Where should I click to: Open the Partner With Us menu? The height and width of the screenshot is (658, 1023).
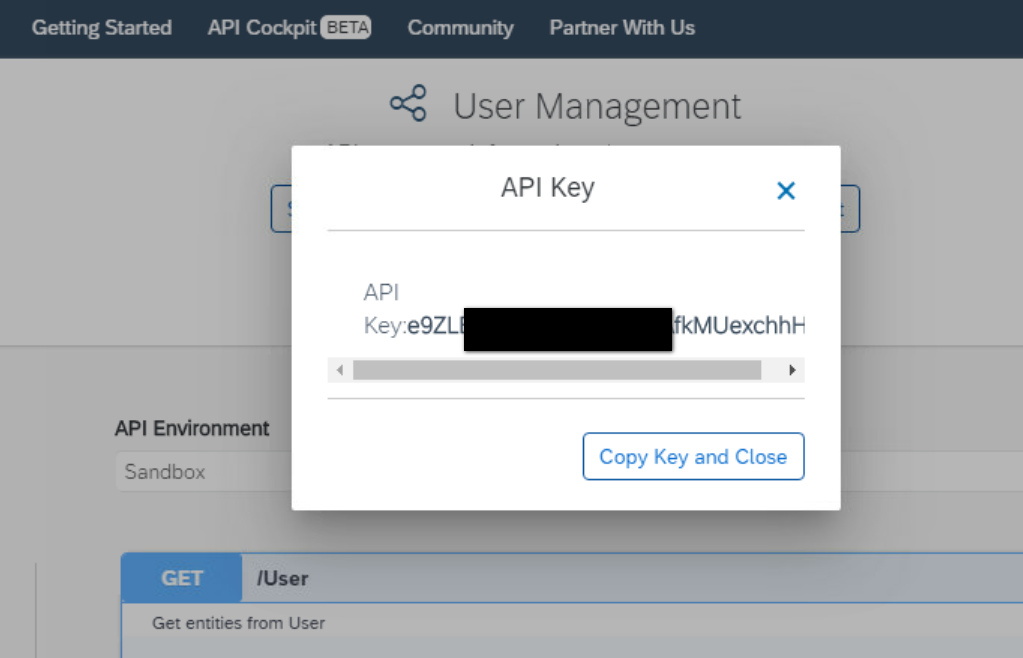(x=621, y=27)
